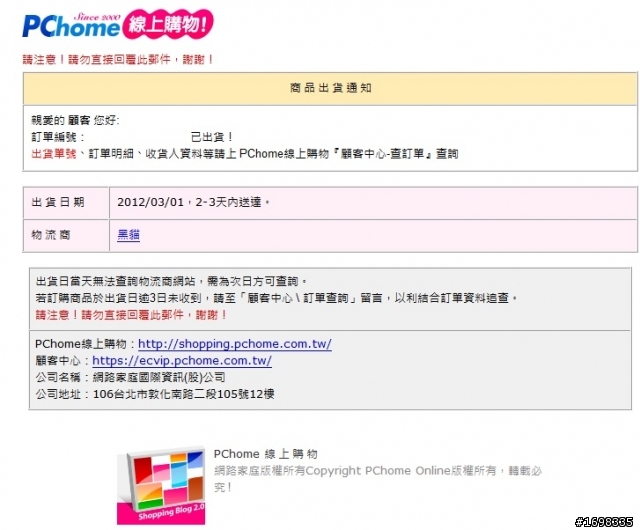Click the red top warning 請勿直接回覆此郵件
Viewport: 640px width, 530px height.
tap(118, 60)
